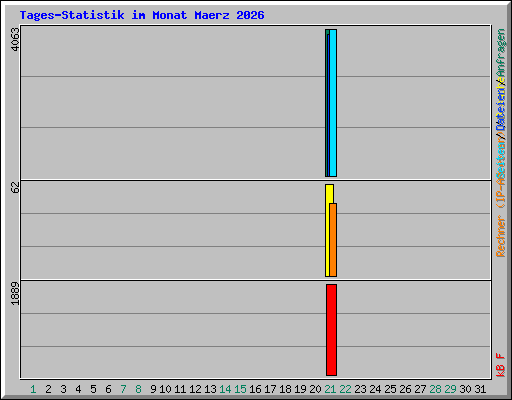The width and height of the screenshot is (512, 400).
Task: Click the green day label 7
Action: [123, 389]
